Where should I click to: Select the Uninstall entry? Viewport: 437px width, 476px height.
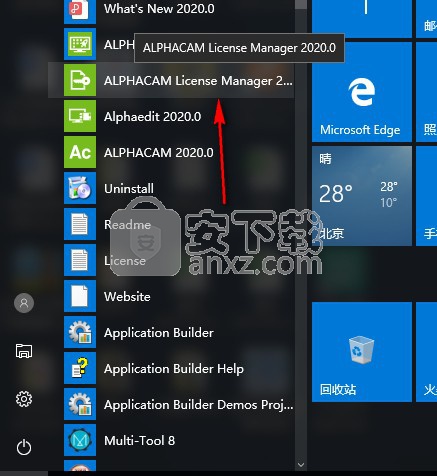(x=129, y=189)
